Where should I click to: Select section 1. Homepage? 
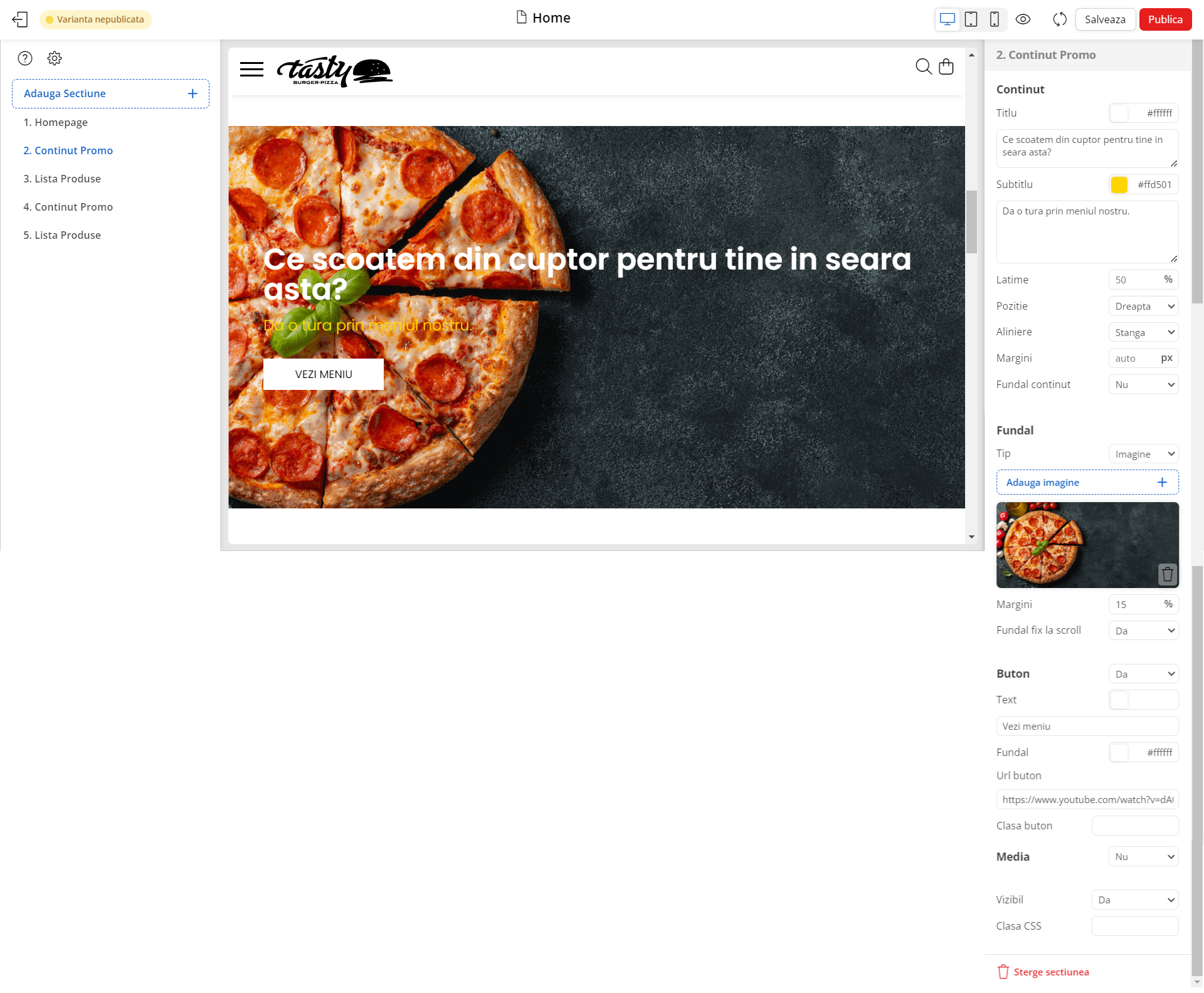point(55,122)
